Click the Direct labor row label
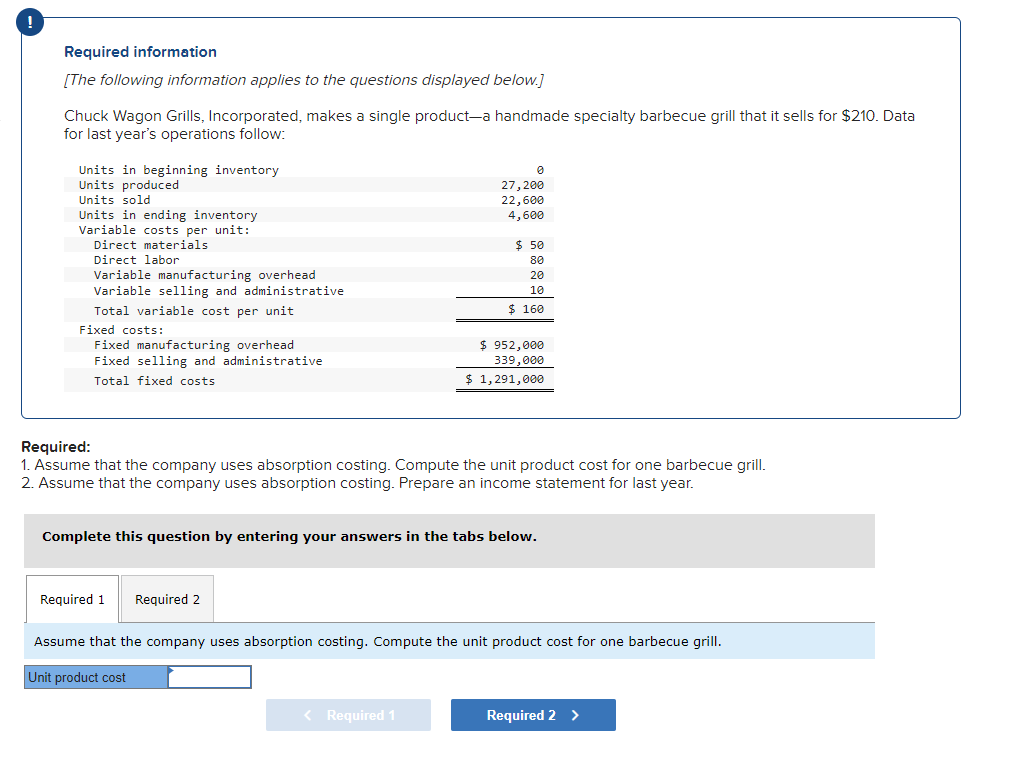 point(137,260)
